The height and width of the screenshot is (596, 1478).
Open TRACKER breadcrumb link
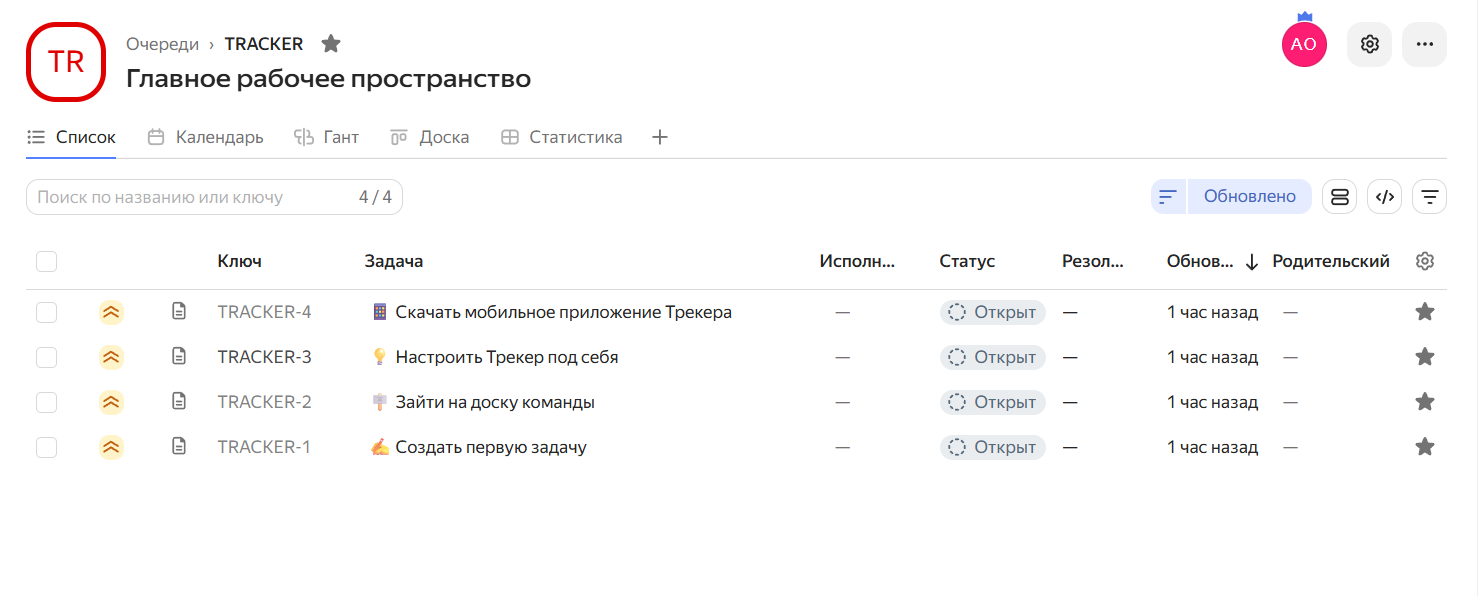264,44
